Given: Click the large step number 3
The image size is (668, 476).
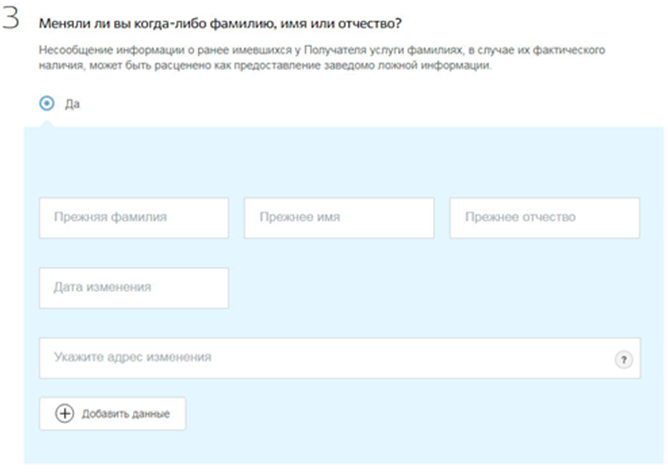Looking at the screenshot, I should click(x=11, y=18).
